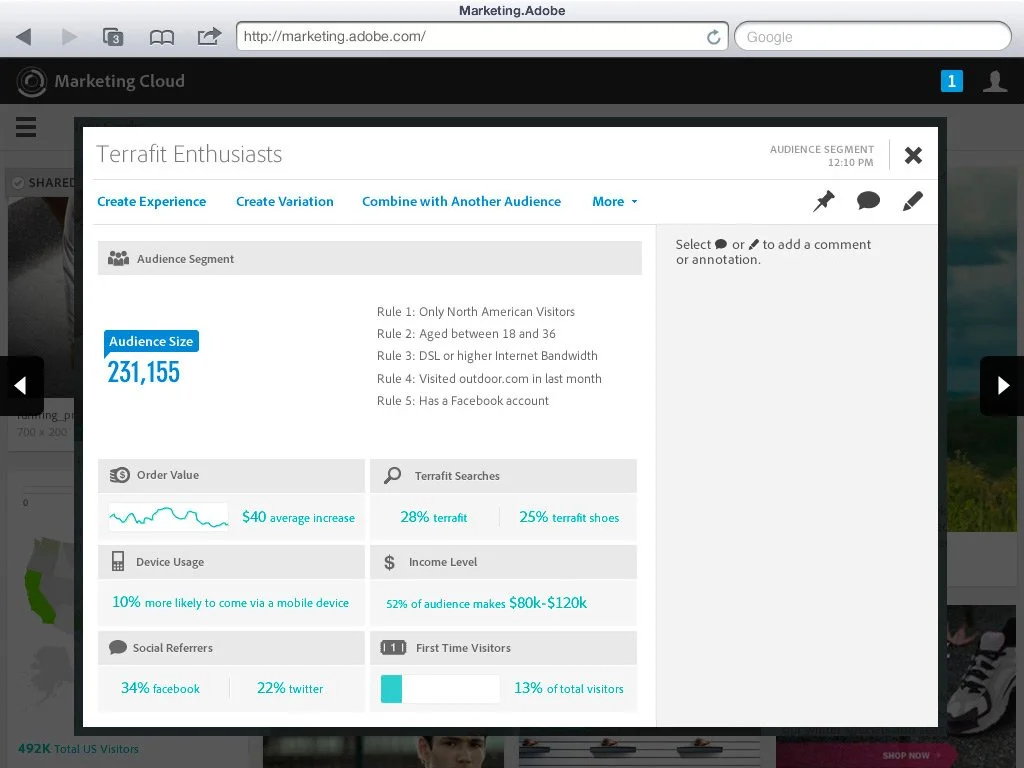Screen dimensions: 1024x768
Task: Click the First Time Visitors counter icon
Action: (x=393, y=648)
